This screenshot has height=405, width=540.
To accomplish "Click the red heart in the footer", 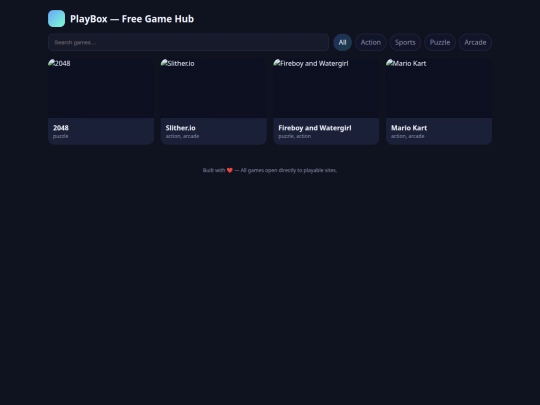I will pyautogui.click(x=230, y=170).
